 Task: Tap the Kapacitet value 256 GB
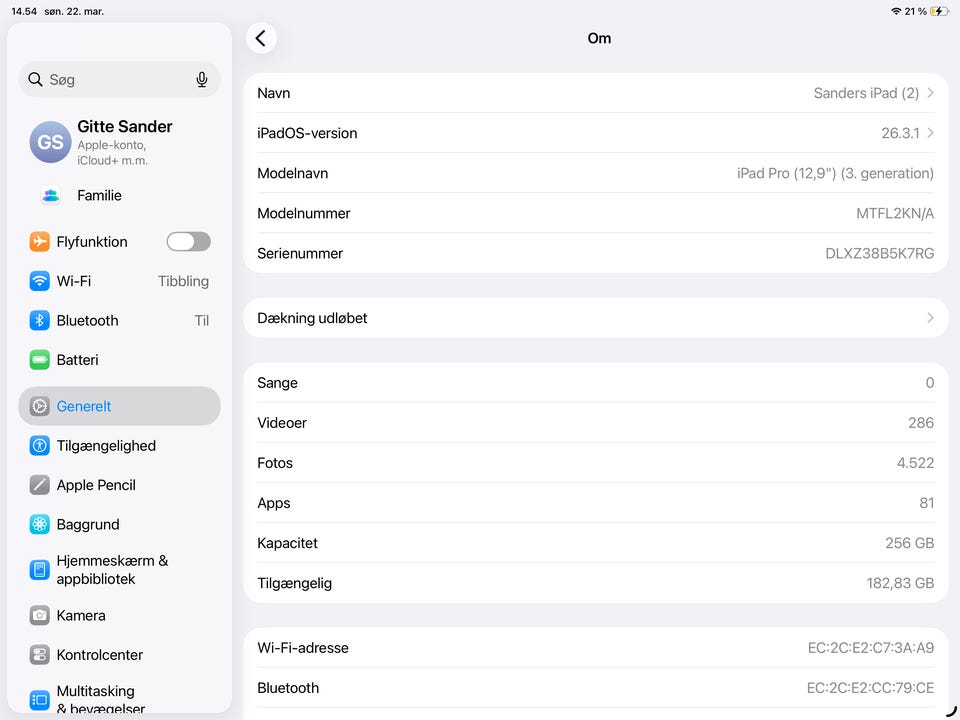(x=909, y=543)
